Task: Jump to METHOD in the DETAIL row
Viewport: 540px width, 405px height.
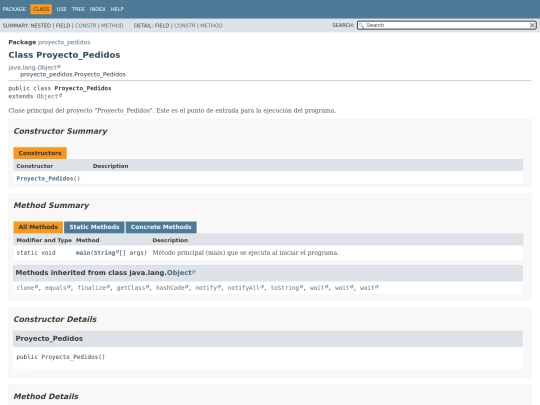Action: tap(211, 25)
